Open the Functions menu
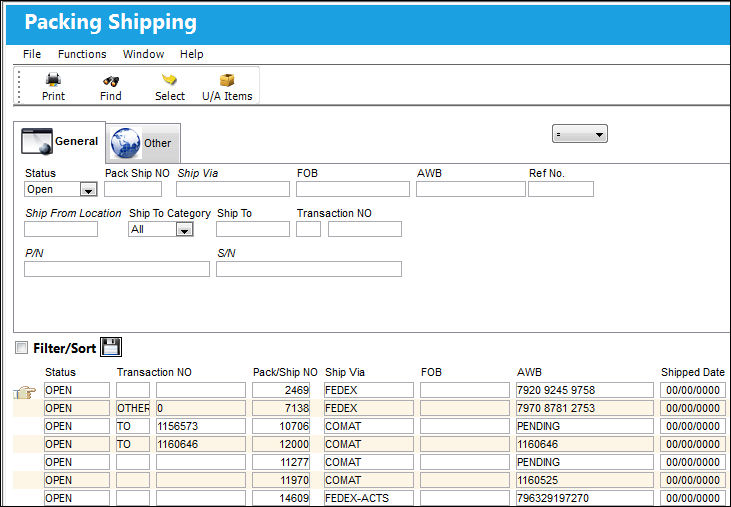The height and width of the screenshot is (507, 731). [82, 54]
